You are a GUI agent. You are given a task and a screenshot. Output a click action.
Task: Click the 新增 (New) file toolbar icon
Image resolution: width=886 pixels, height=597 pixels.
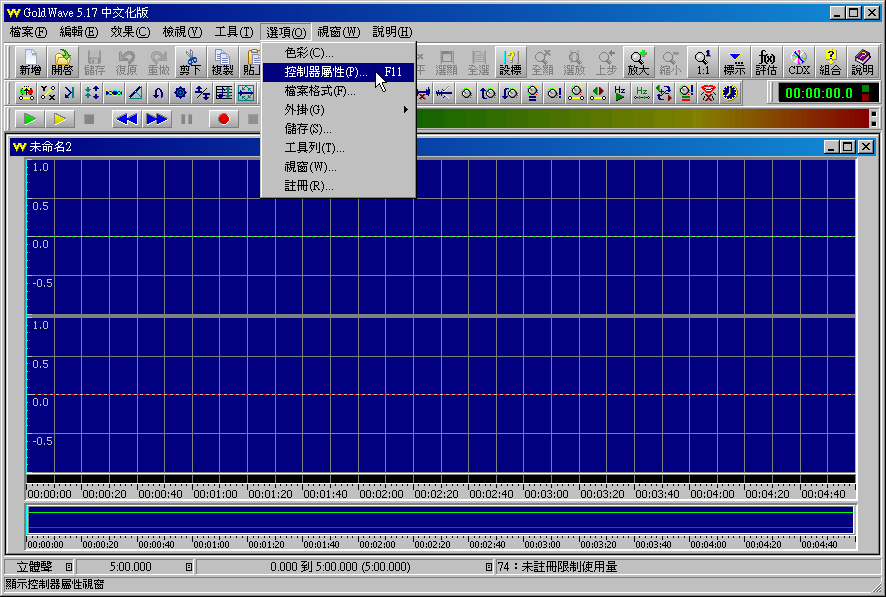31,62
